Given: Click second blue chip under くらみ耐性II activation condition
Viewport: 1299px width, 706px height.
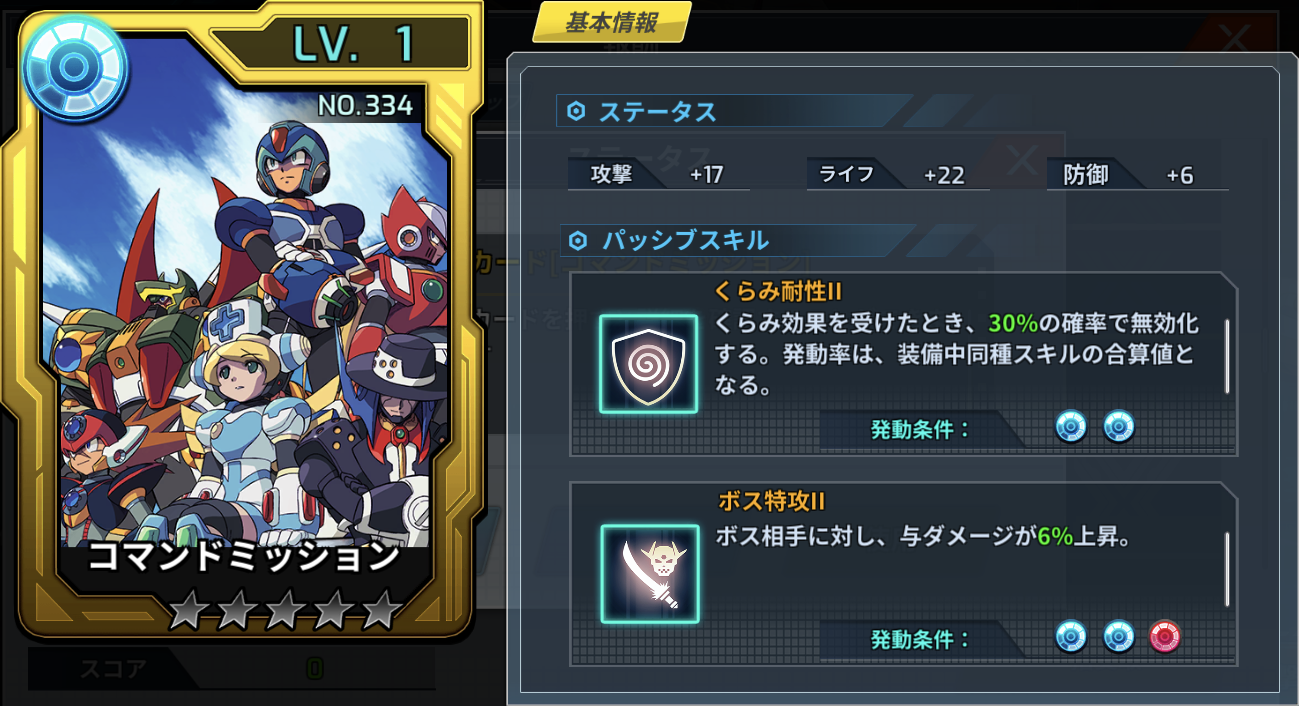Looking at the screenshot, I should pos(1119,428).
